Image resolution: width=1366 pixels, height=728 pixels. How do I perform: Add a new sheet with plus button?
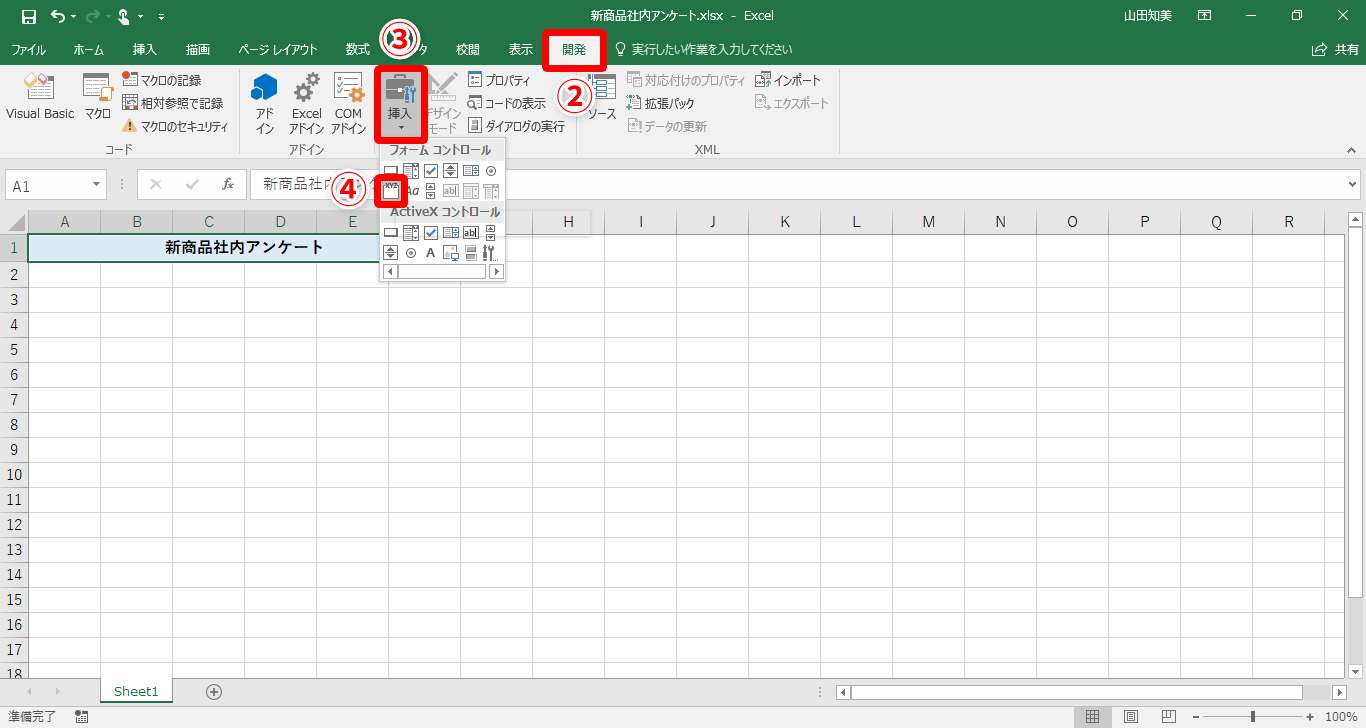[x=213, y=691]
